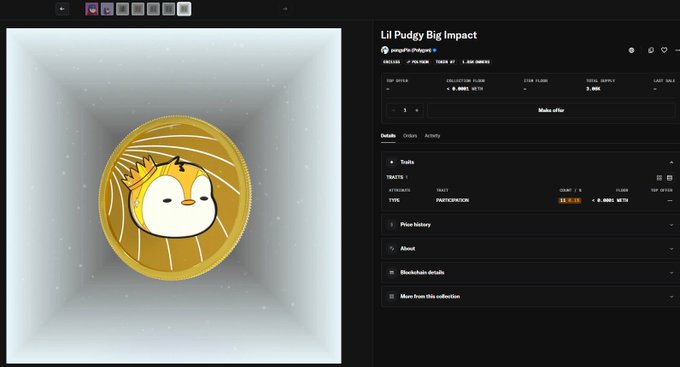Click the About section icon

tap(391, 249)
